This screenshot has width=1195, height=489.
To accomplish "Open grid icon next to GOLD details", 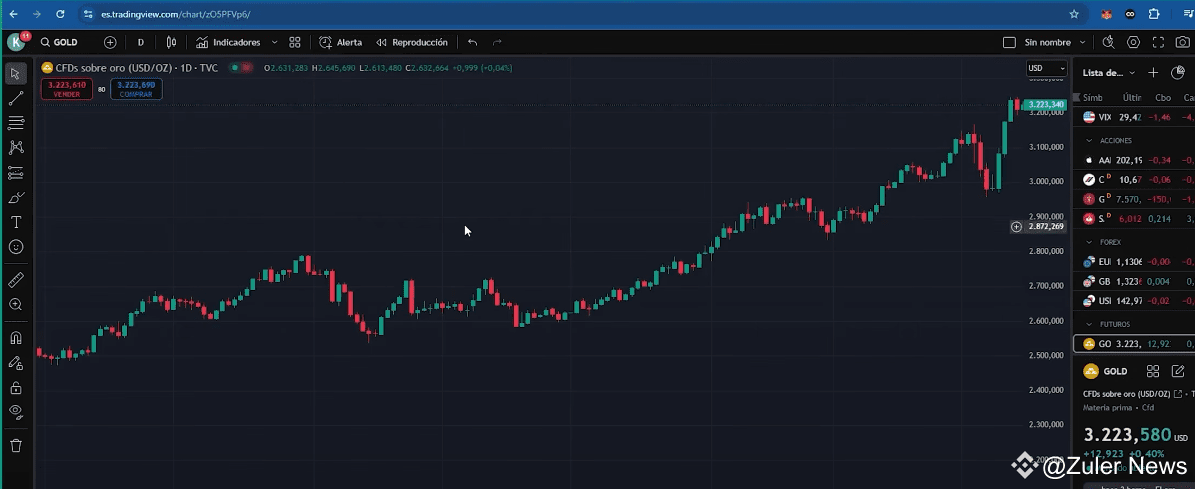I will pyautogui.click(x=1153, y=372).
